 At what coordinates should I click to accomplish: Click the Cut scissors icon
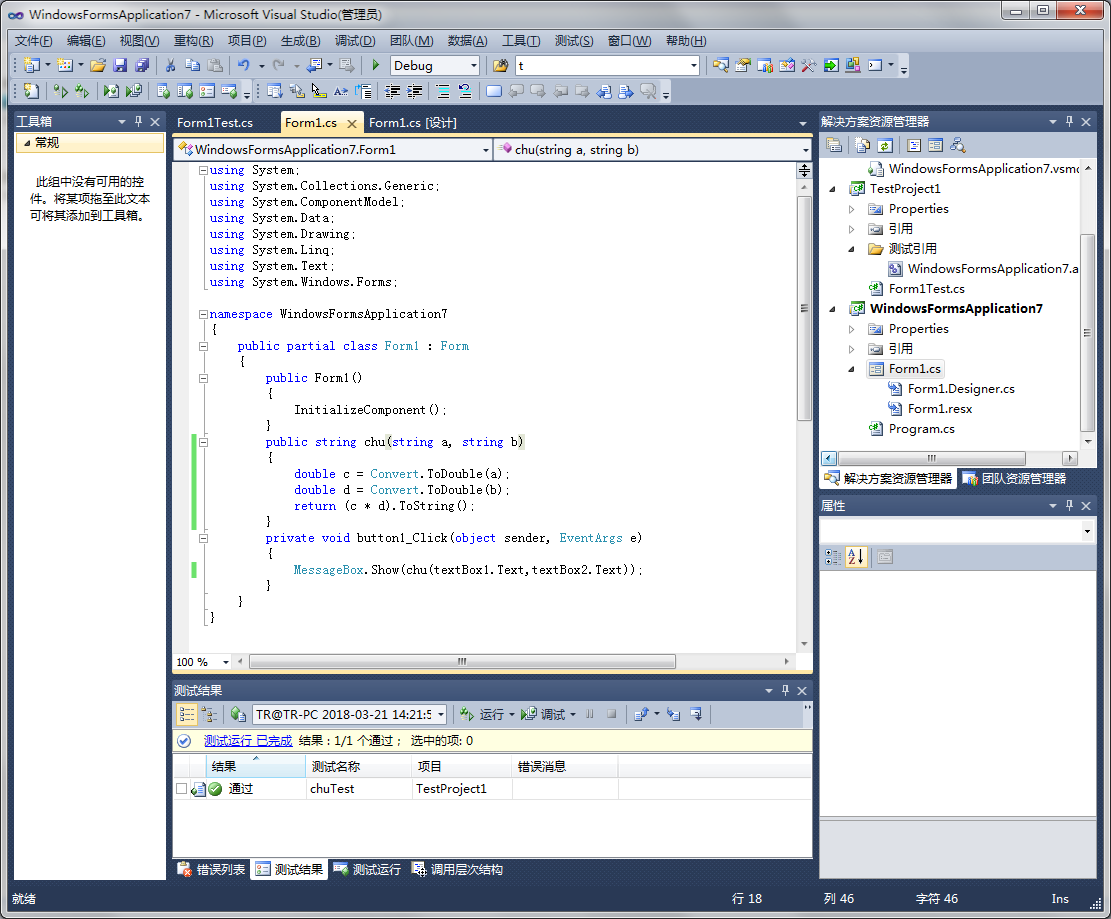coord(170,66)
